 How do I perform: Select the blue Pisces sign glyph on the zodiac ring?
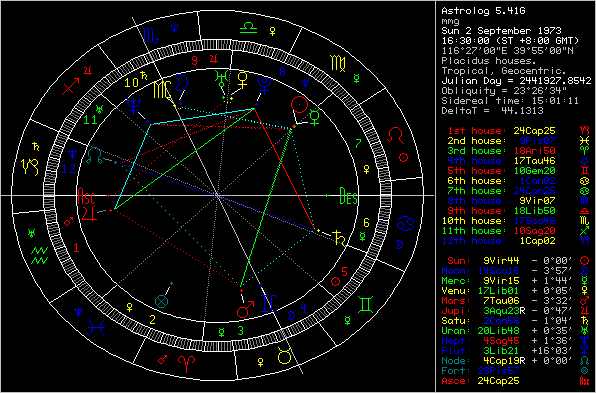point(96,327)
